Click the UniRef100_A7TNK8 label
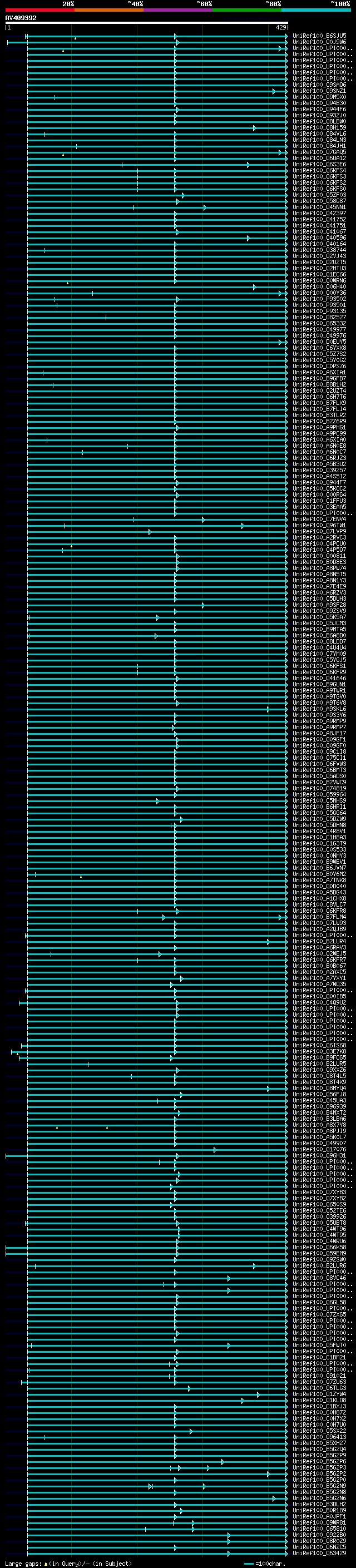The width and height of the screenshot is (356, 1568). tap(319, 881)
